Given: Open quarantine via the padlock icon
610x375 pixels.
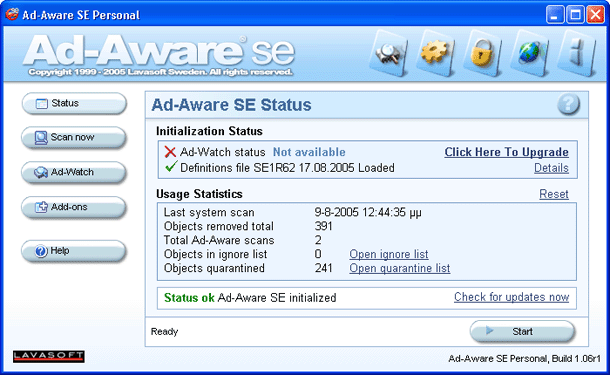Looking at the screenshot, I should click(482, 53).
